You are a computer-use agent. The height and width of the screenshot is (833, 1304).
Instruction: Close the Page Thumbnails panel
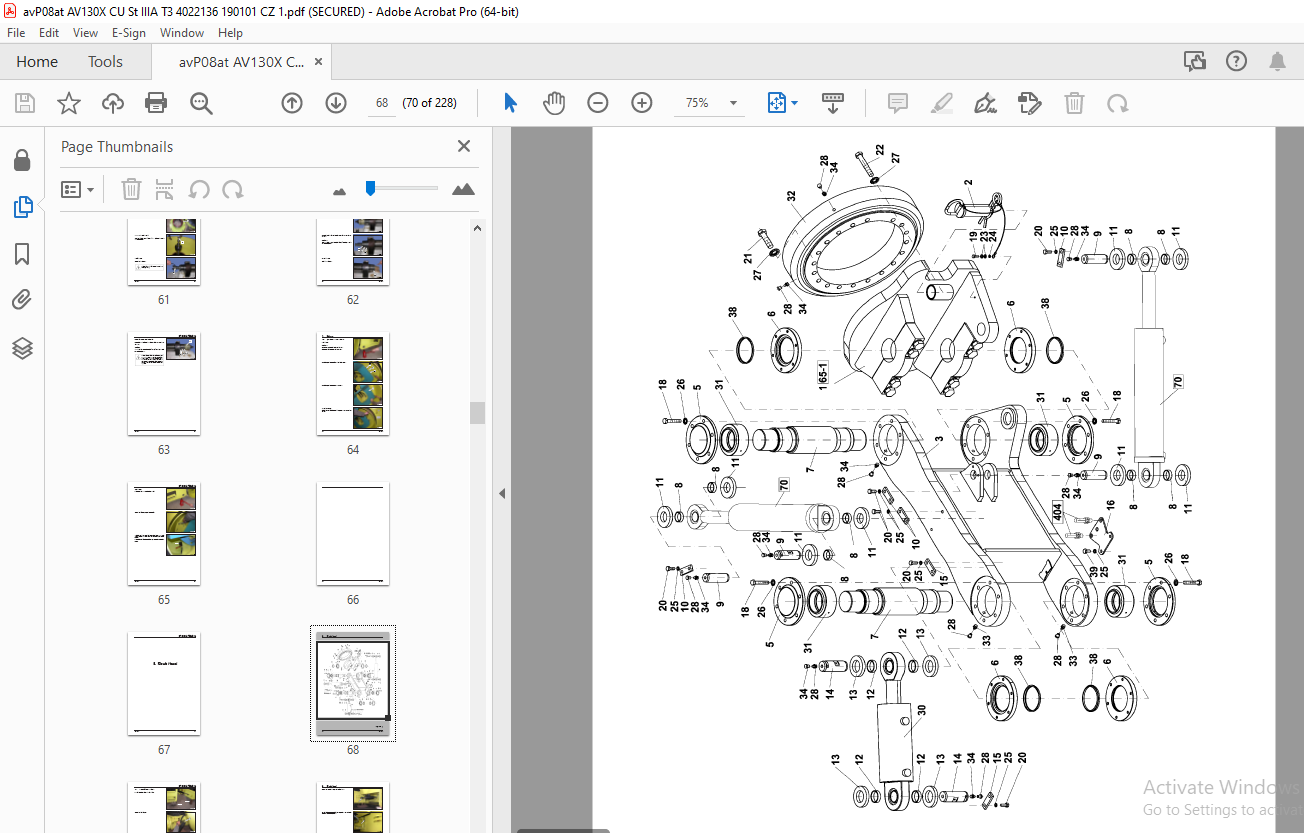(464, 146)
